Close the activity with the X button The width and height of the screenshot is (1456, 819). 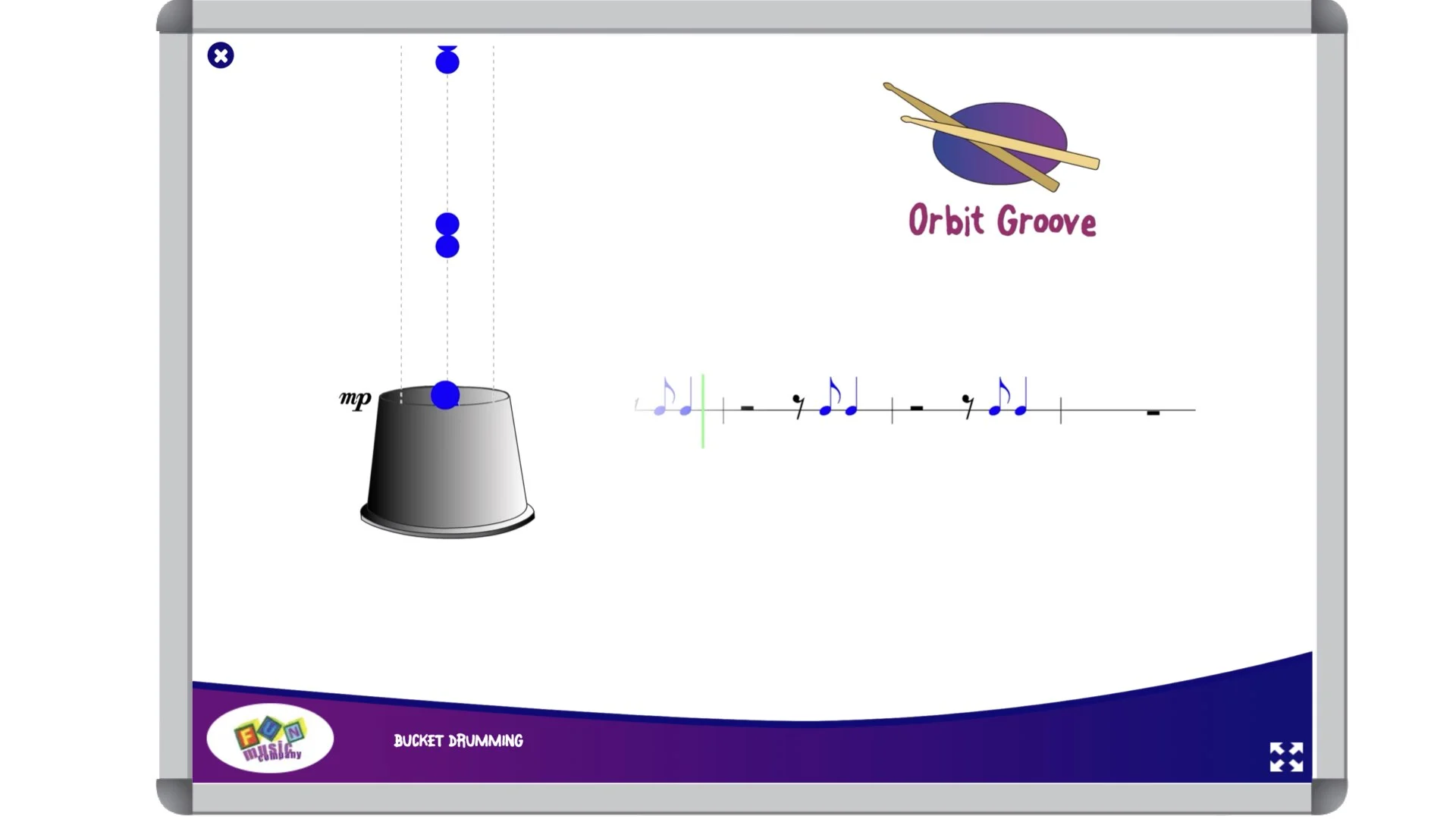pos(221,56)
